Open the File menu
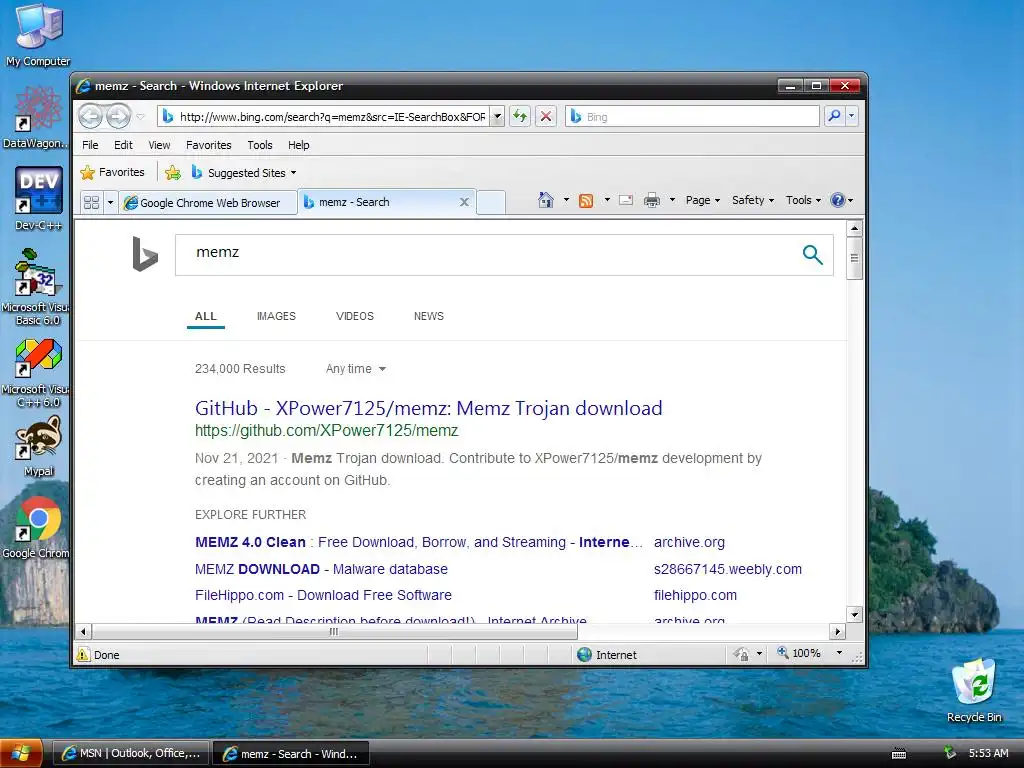Screen dimensions: 1024x768 click(x=90, y=145)
